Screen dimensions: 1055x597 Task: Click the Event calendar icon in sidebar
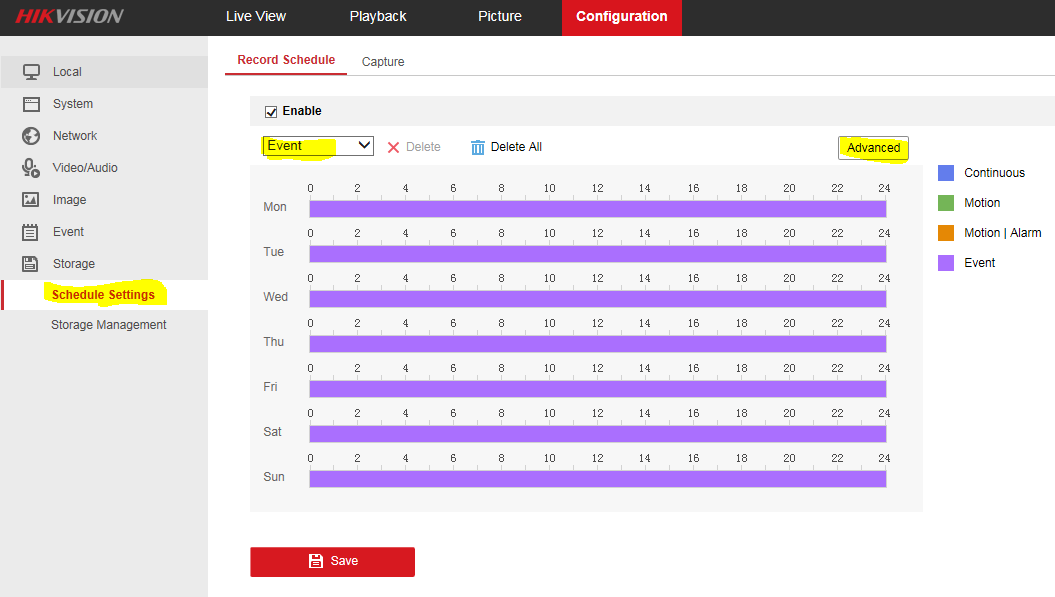31,232
